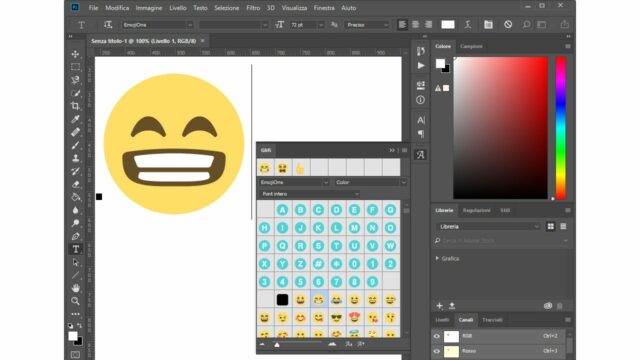640x360 pixels.
Task: Click the larger glyph size mountain icon
Action: click(332, 344)
